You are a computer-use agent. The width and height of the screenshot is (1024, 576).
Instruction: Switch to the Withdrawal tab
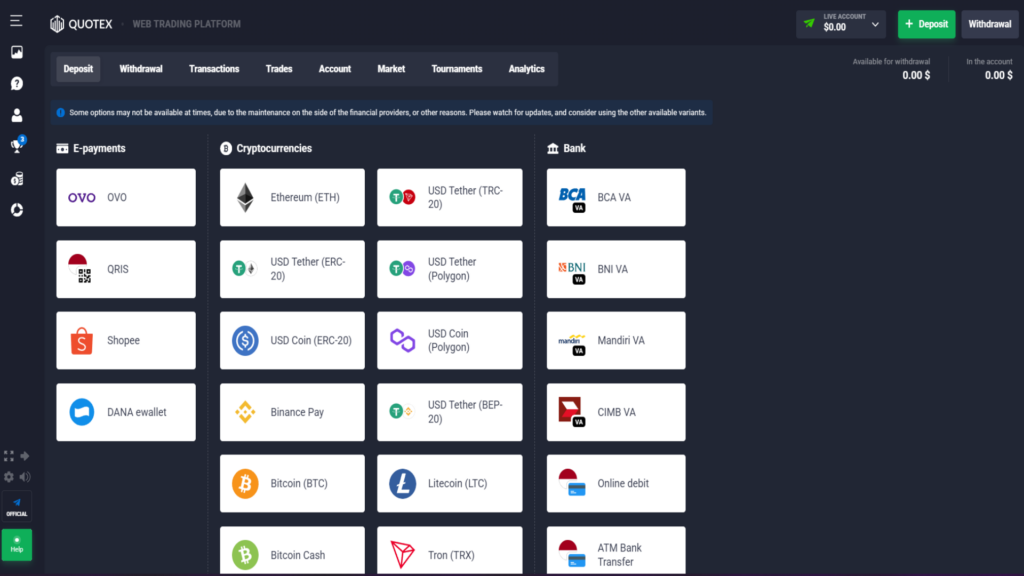pyautogui.click(x=140, y=69)
